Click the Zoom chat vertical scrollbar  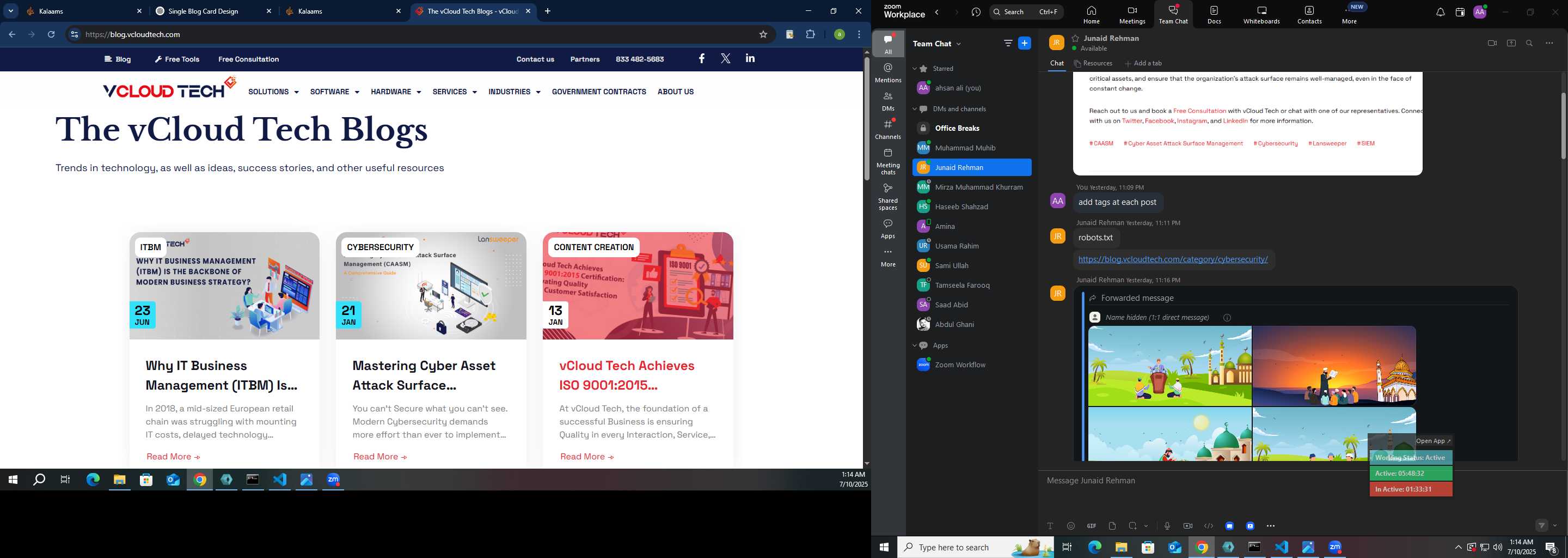(1563, 126)
